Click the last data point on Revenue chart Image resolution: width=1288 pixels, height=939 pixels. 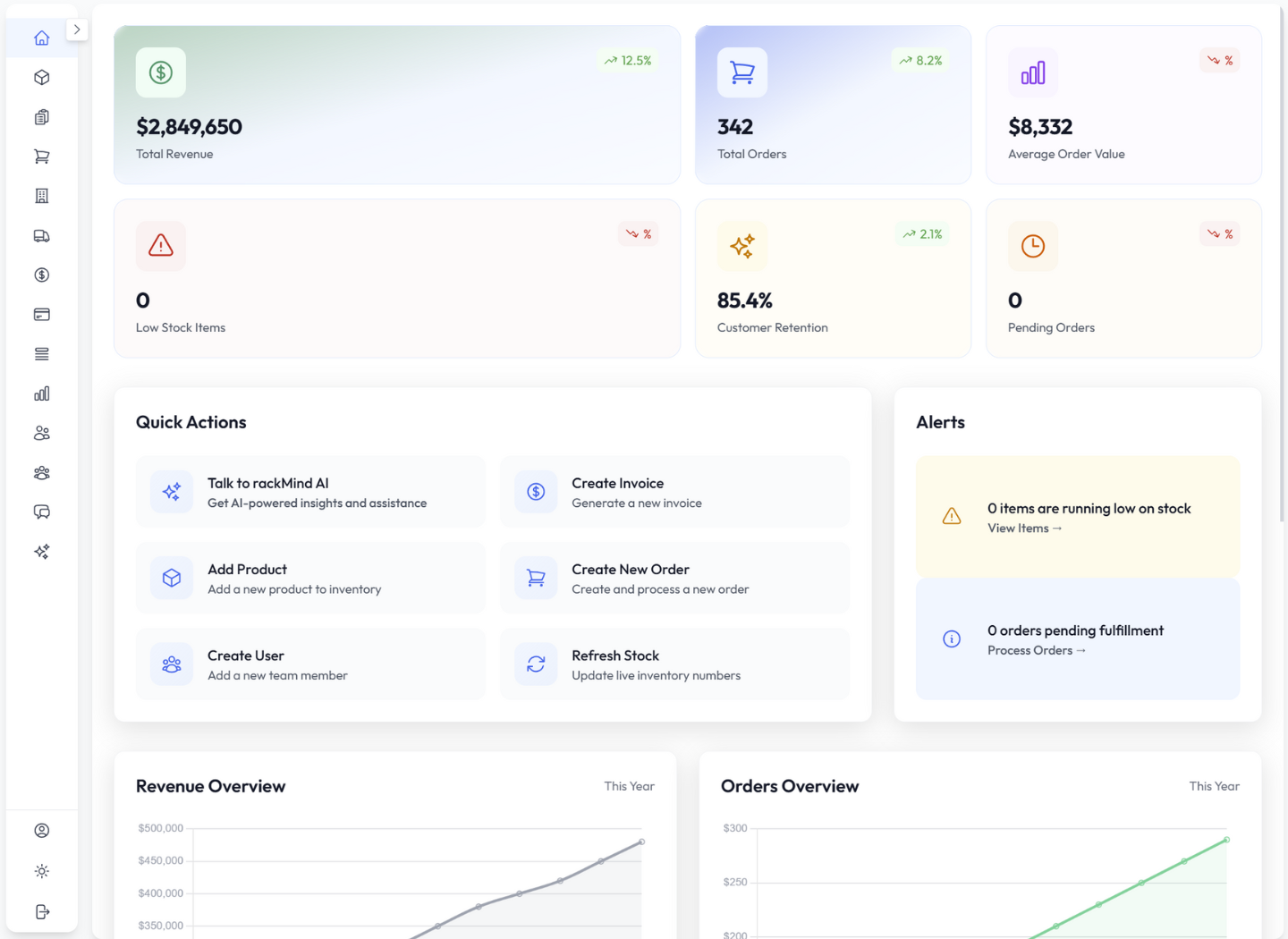[x=641, y=842]
